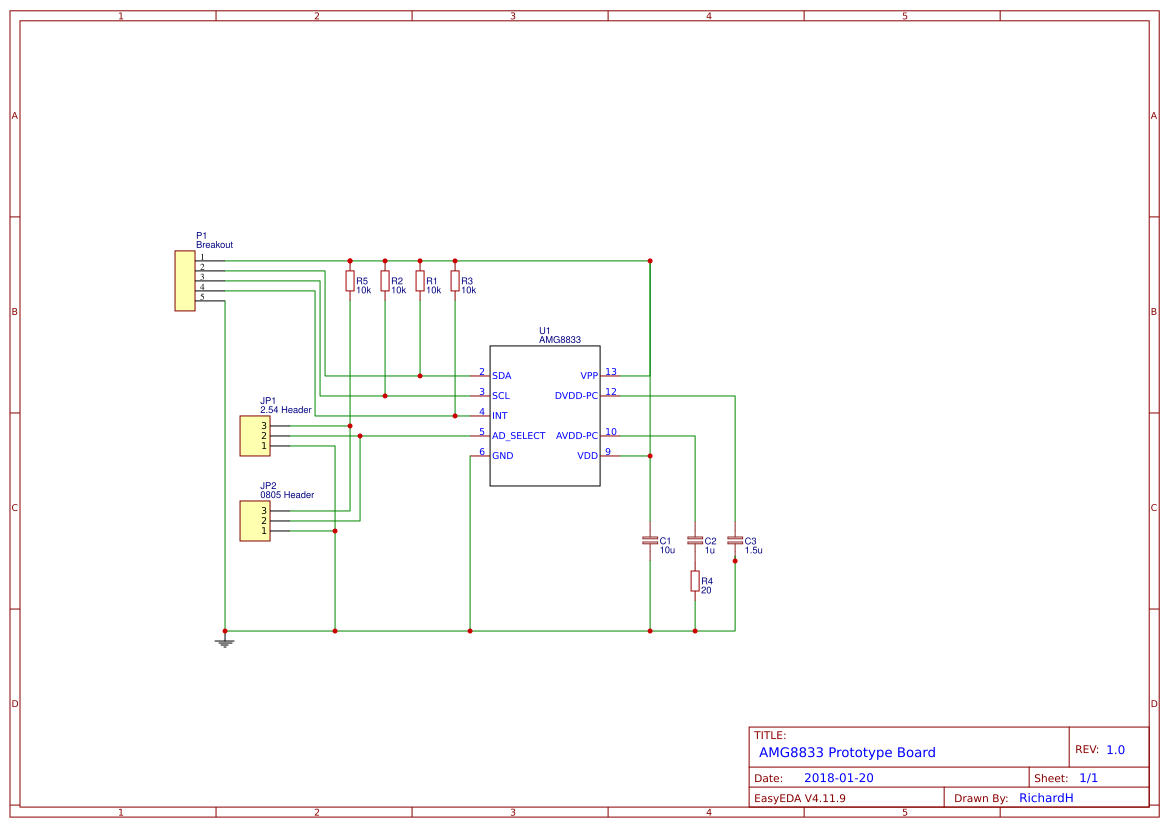The height and width of the screenshot is (828, 1170).
Task: Select the junction dot on AD_SELECT net
Action: tap(362, 435)
